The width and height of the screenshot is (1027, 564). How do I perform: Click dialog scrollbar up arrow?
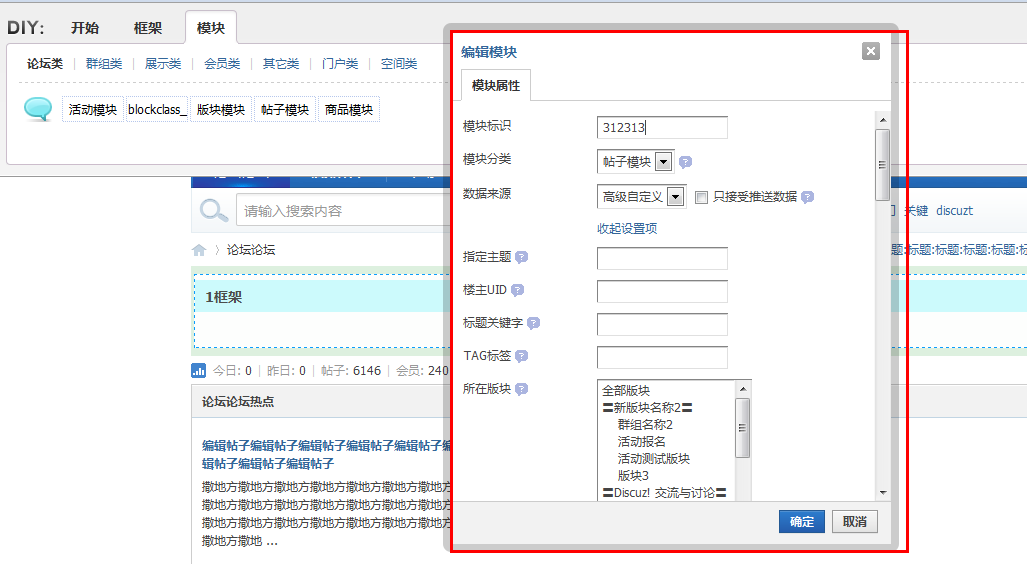pyautogui.click(x=883, y=120)
